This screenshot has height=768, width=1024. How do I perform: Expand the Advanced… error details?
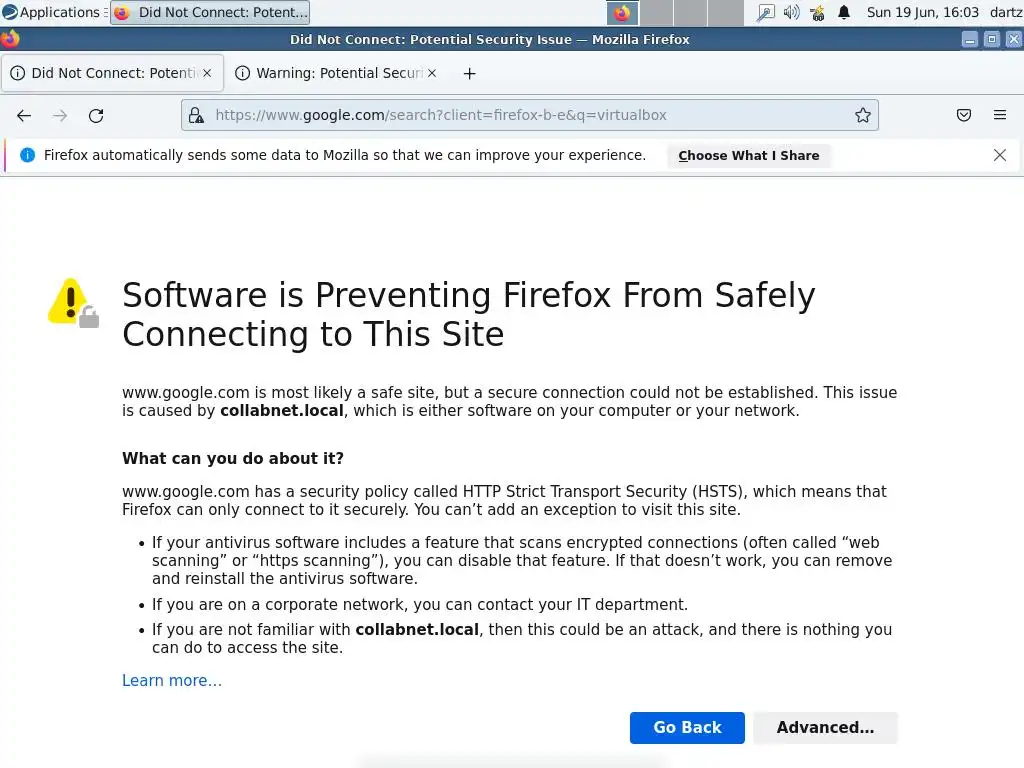point(825,728)
